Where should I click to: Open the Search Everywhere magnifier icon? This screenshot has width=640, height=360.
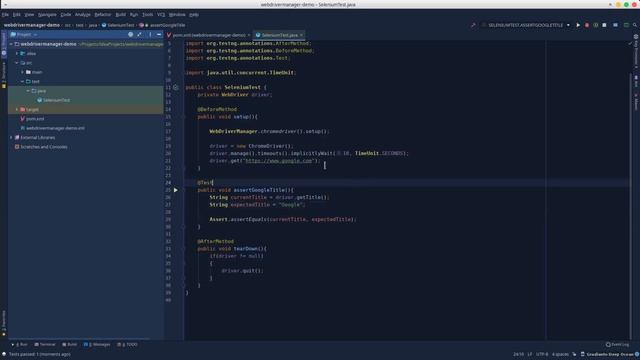click(x=635, y=25)
